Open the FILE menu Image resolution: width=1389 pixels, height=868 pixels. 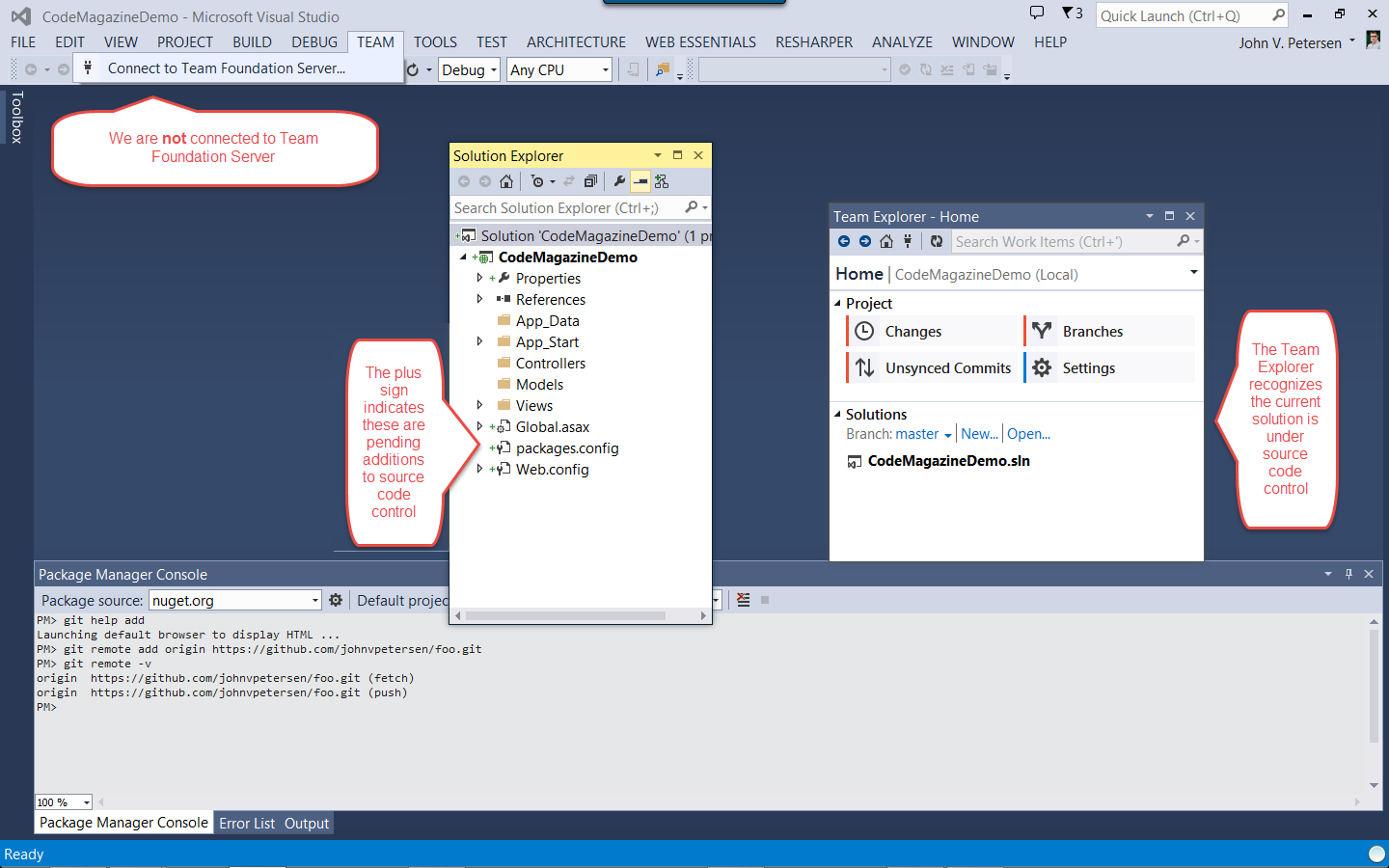pyautogui.click(x=23, y=41)
